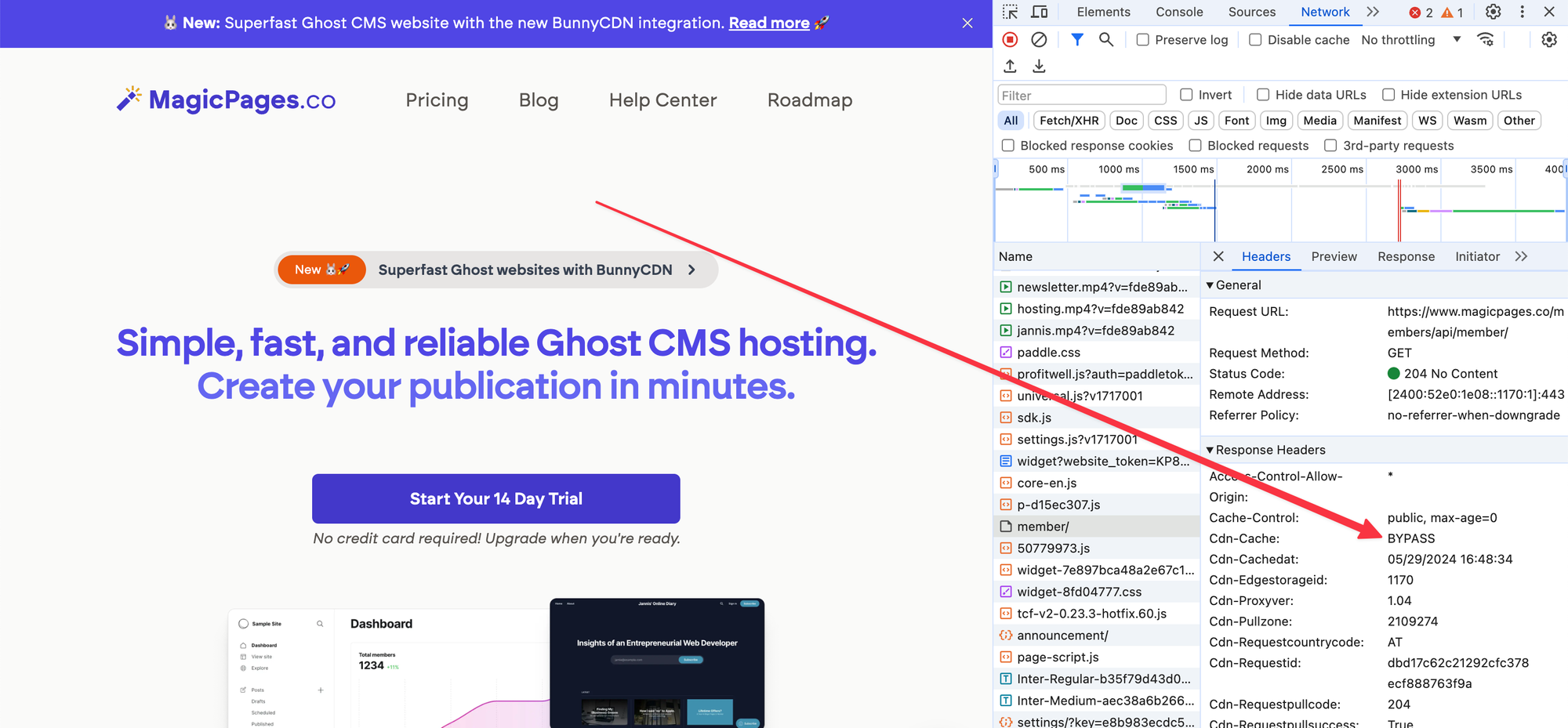Screen dimensions: 1568x728
Task: Check 3rd-party requests checkbox
Action: coord(1330,146)
